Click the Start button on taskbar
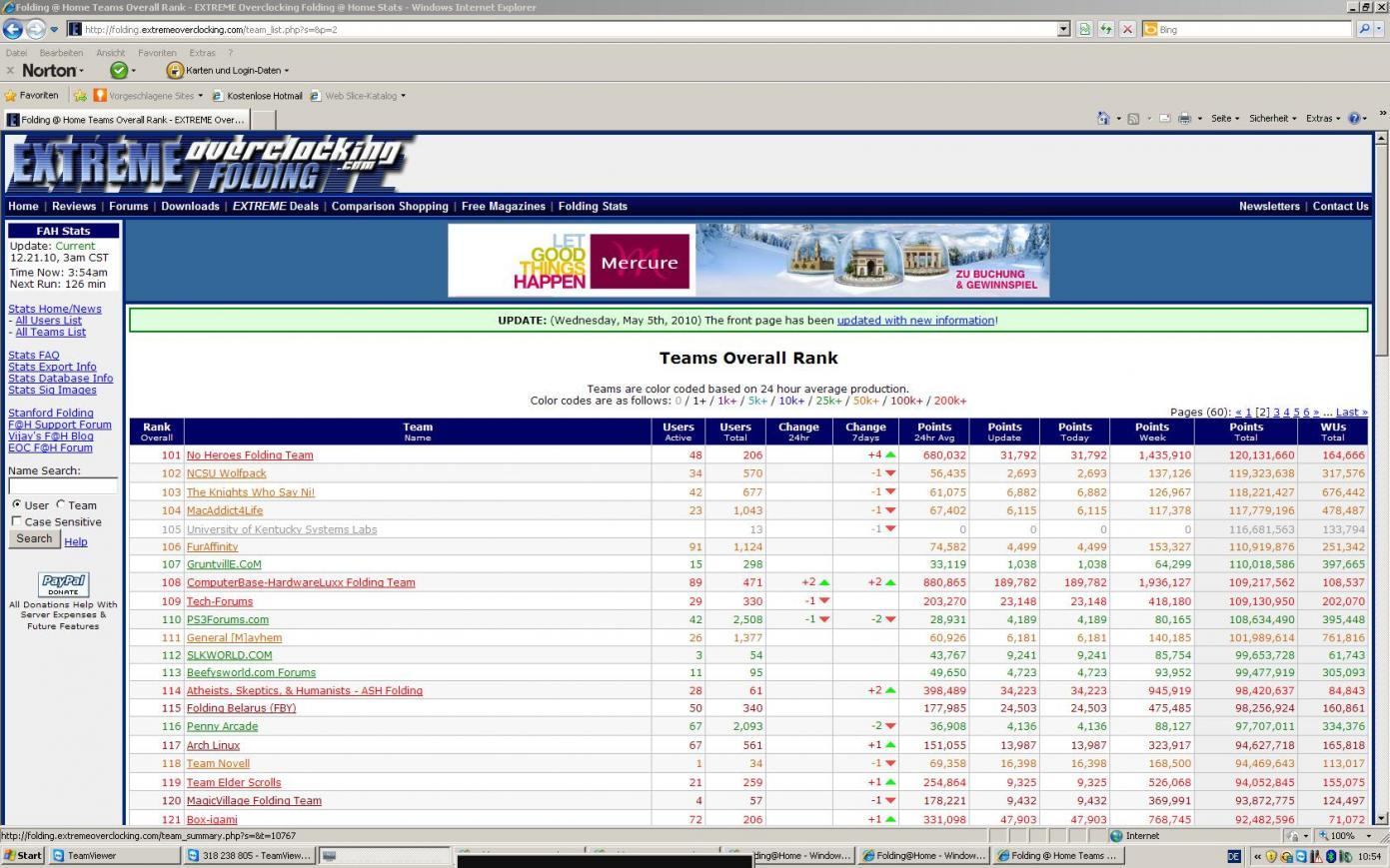Image resolution: width=1390 pixels, height=868 pixels. (23, 856)
